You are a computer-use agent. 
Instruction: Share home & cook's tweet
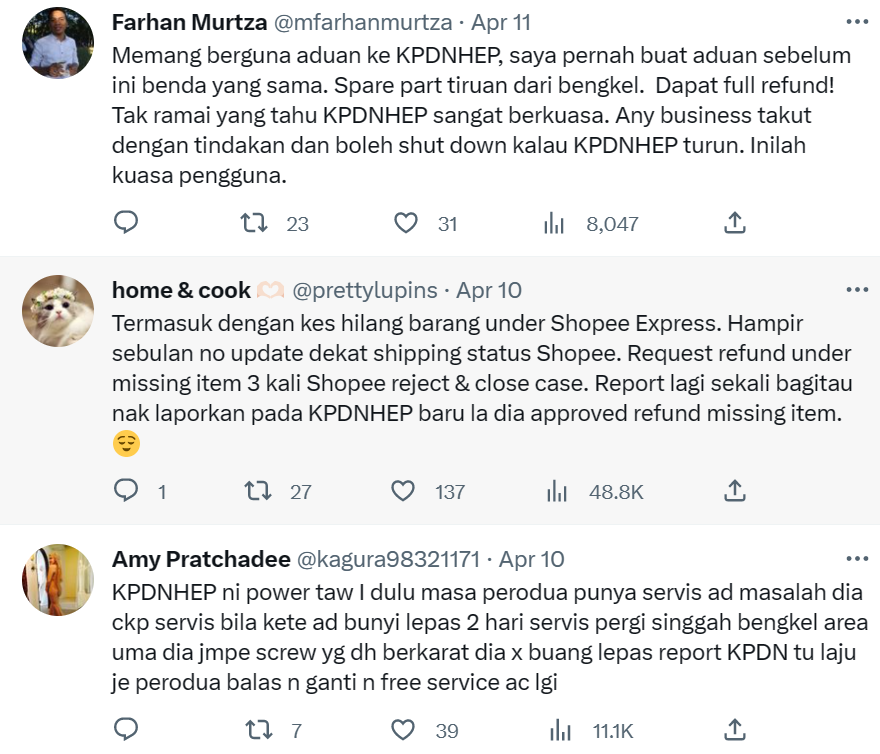(x=734, y=491)
